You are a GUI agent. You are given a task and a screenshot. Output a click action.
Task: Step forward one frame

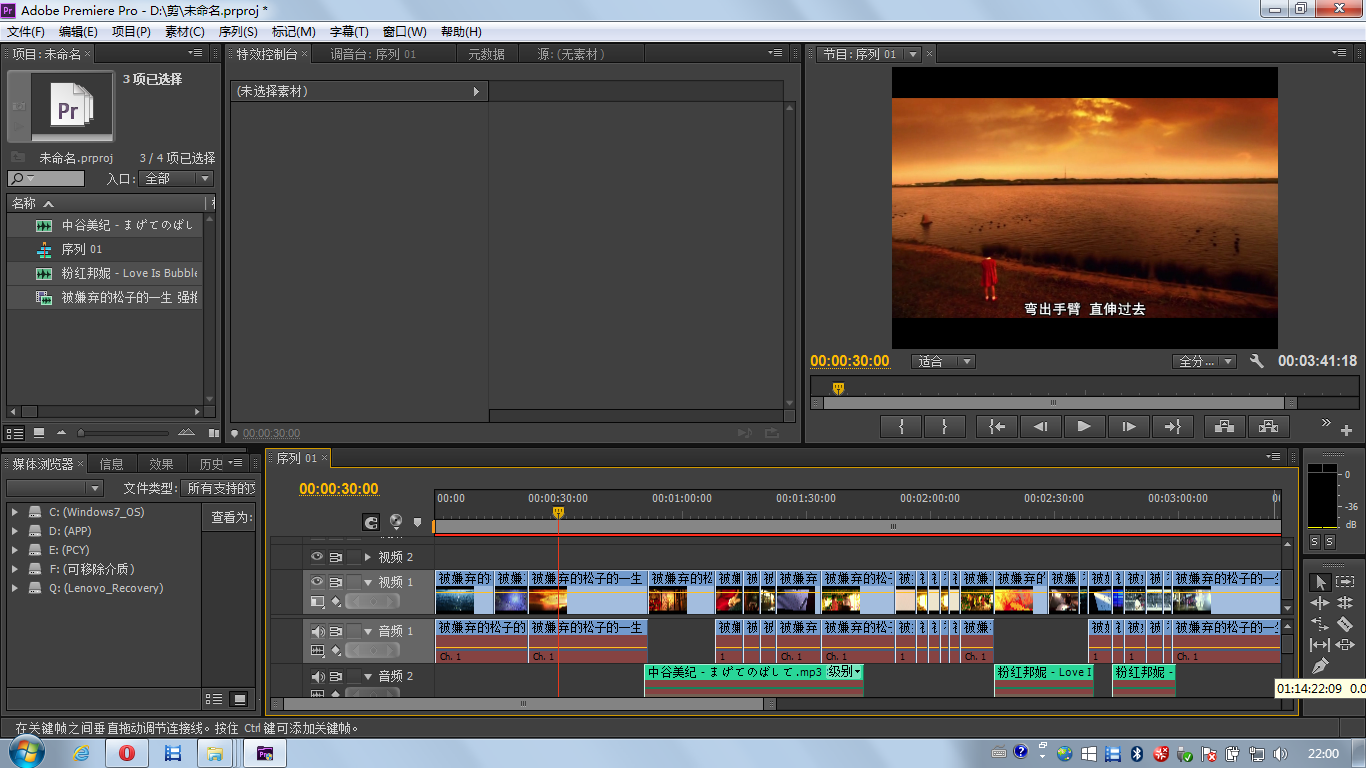pyautogui.click(x=1128, y=426)
